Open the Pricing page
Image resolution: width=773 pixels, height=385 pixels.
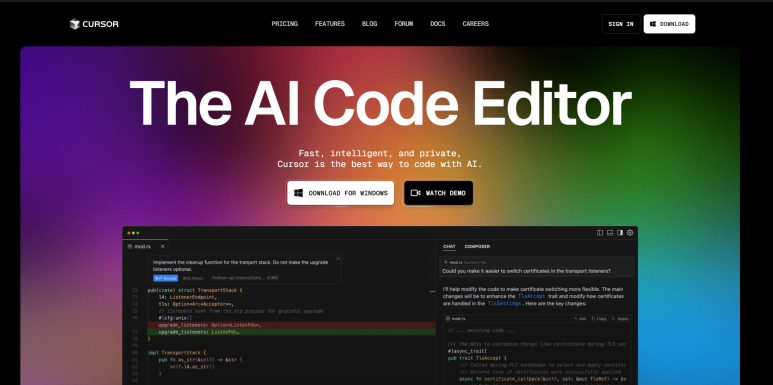(284, 24)
